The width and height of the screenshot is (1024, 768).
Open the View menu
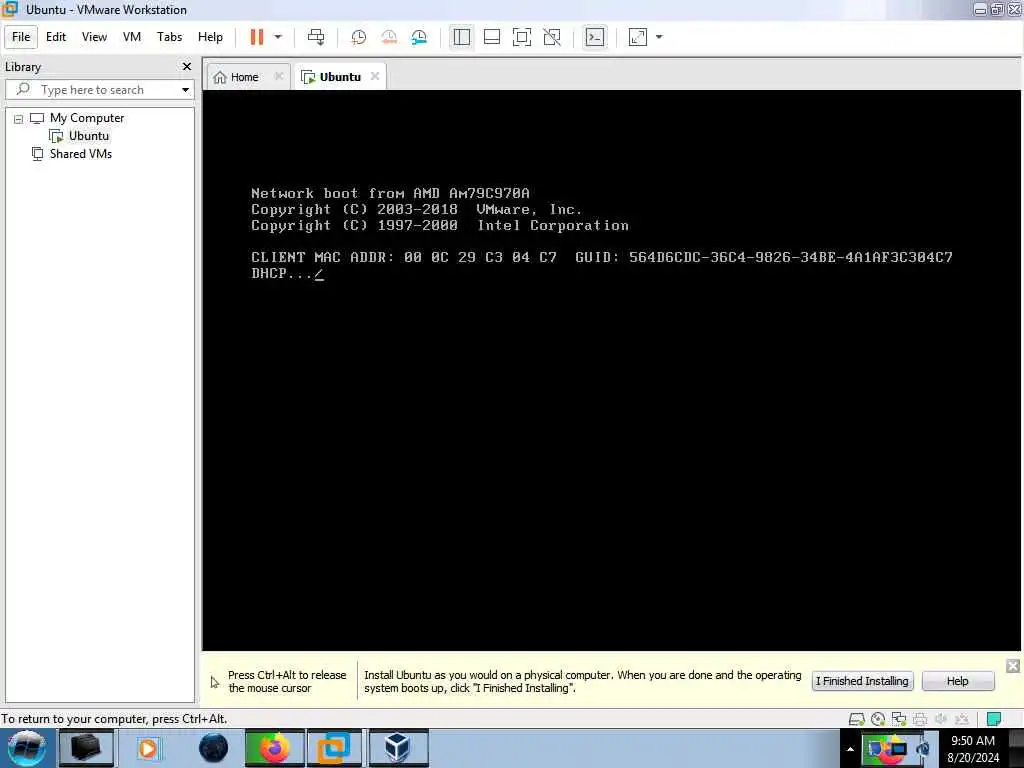click(x=94, y=37)
